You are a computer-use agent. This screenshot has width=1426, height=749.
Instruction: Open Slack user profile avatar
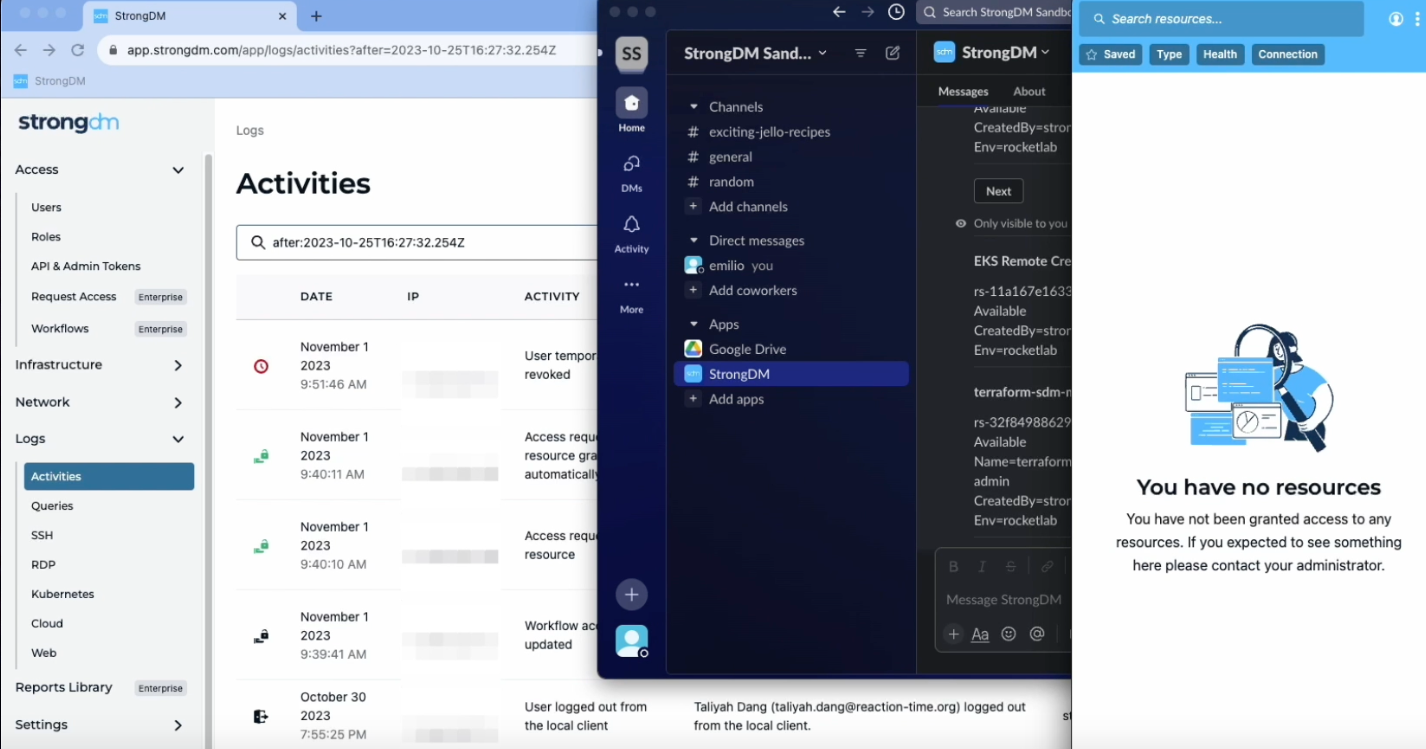pyautogui.click(x=631, y=641)
